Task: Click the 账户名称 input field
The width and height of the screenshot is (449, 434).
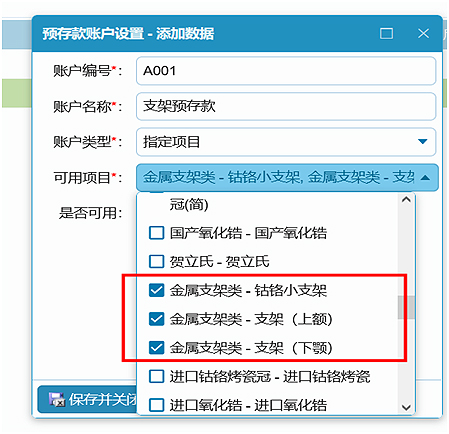Action: (286, 106)
